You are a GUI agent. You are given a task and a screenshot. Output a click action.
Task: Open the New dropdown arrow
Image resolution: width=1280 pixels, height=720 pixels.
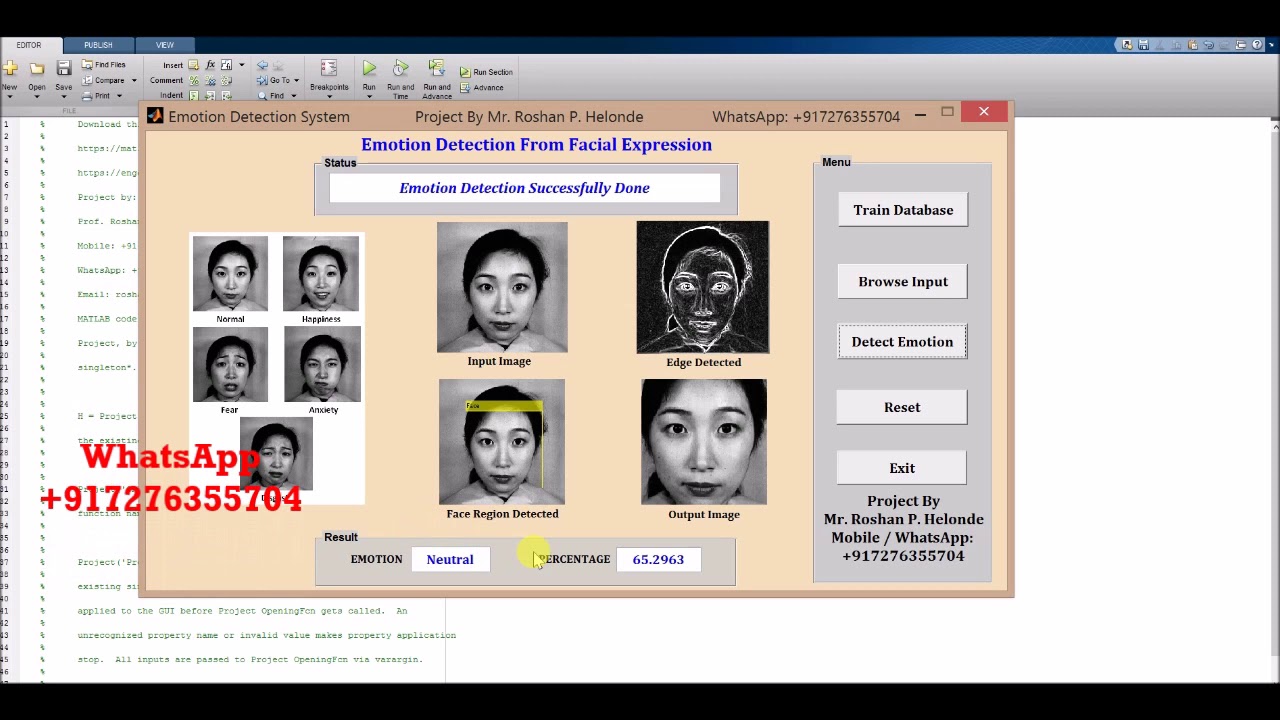pyautogui.click(x=10, y=97)
